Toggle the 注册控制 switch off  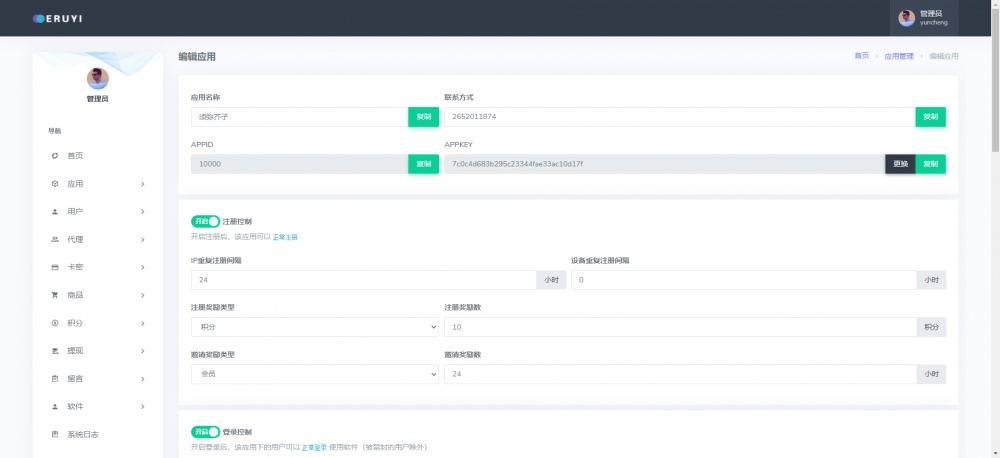(205, 221)
